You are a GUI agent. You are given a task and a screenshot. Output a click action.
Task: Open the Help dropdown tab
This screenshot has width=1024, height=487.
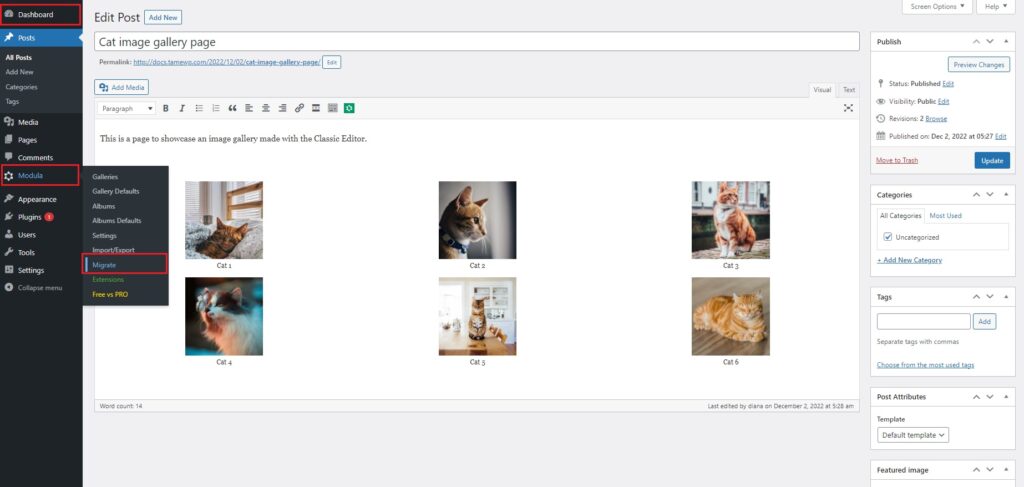996,7
